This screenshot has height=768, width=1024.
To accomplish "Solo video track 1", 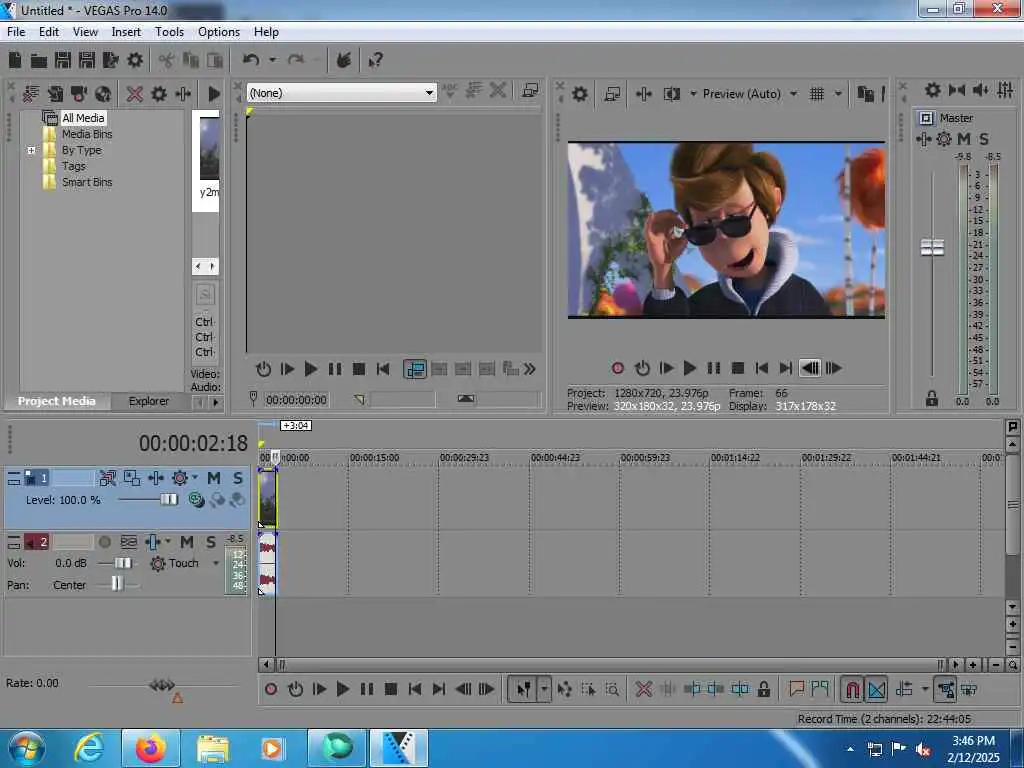I will coord(238,478).
